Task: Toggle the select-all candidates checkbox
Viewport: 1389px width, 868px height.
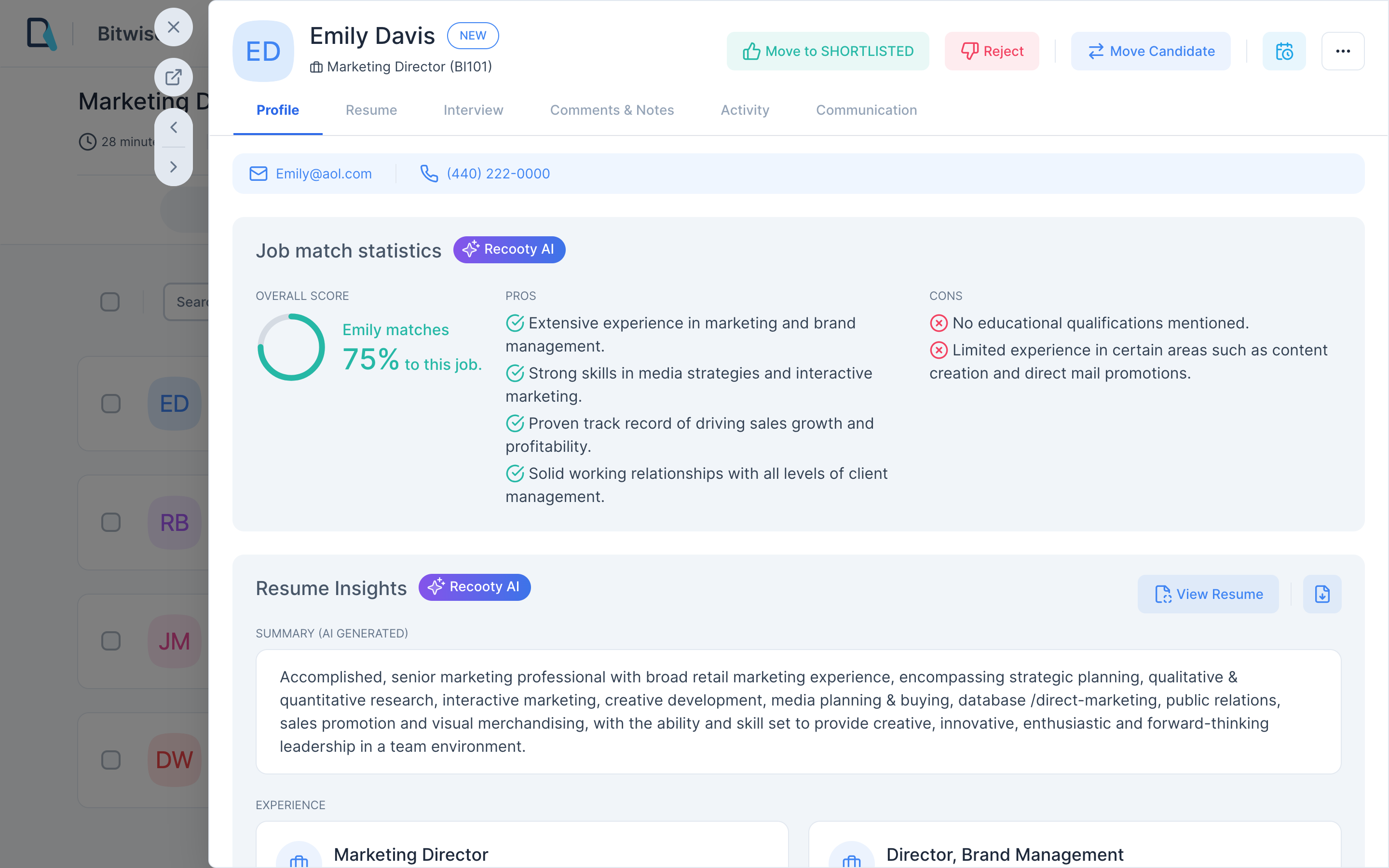Action: [109, 302]
